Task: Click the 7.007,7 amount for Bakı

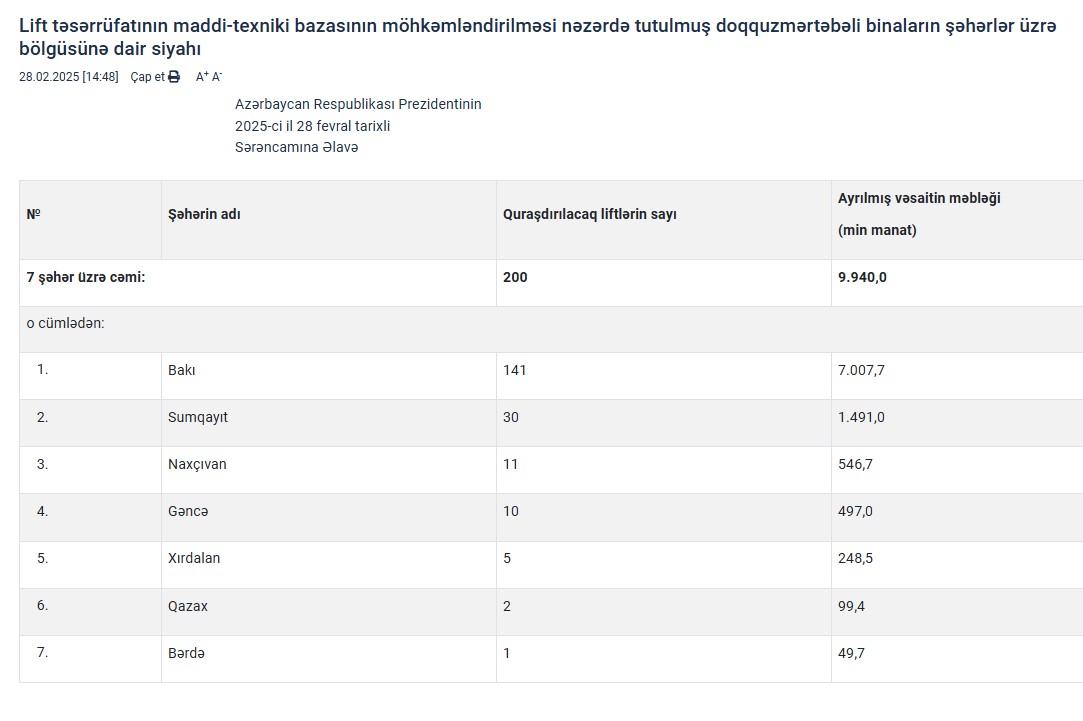Action: (x=861, y=370)
